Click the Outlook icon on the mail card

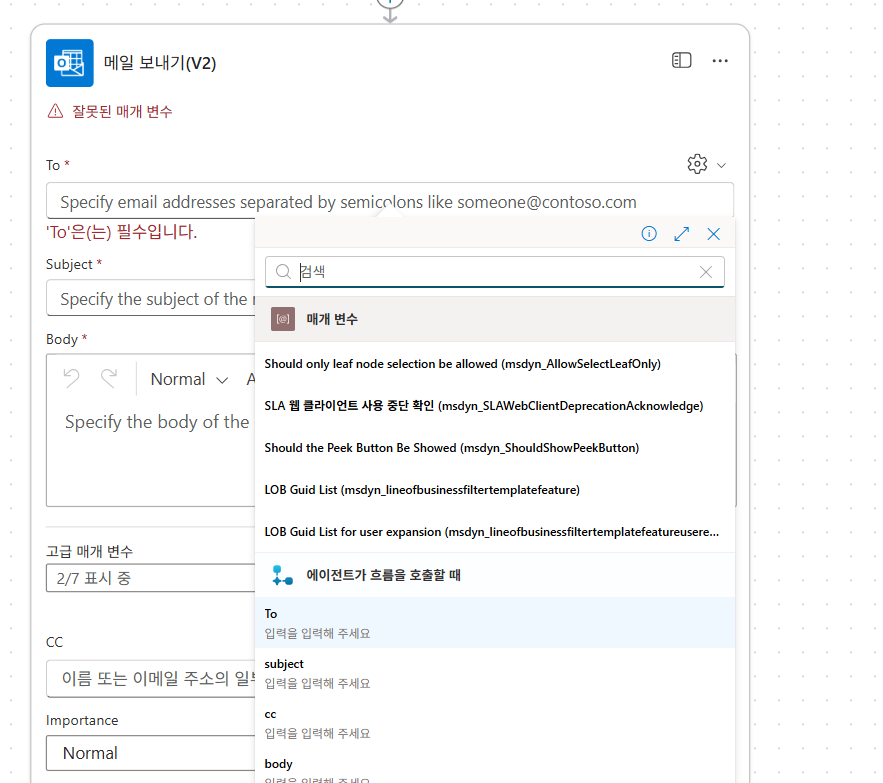point(70,63)
